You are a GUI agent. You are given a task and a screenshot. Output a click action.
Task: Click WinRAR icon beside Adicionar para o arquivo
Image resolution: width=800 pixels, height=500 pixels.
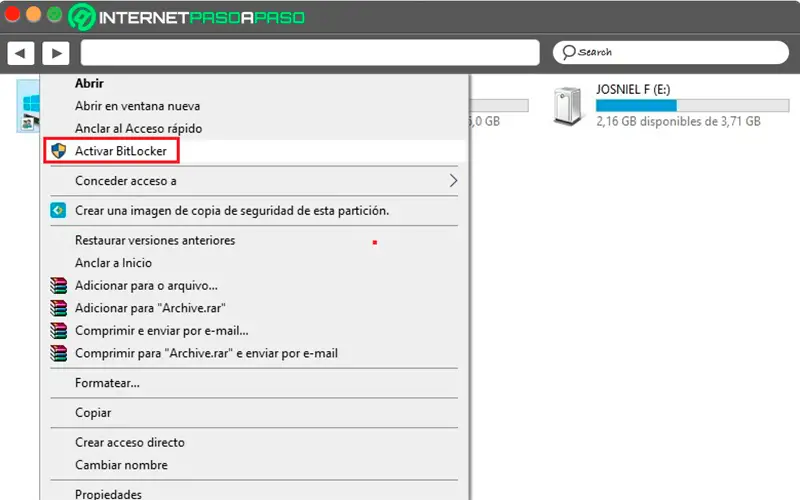point(59,285)
